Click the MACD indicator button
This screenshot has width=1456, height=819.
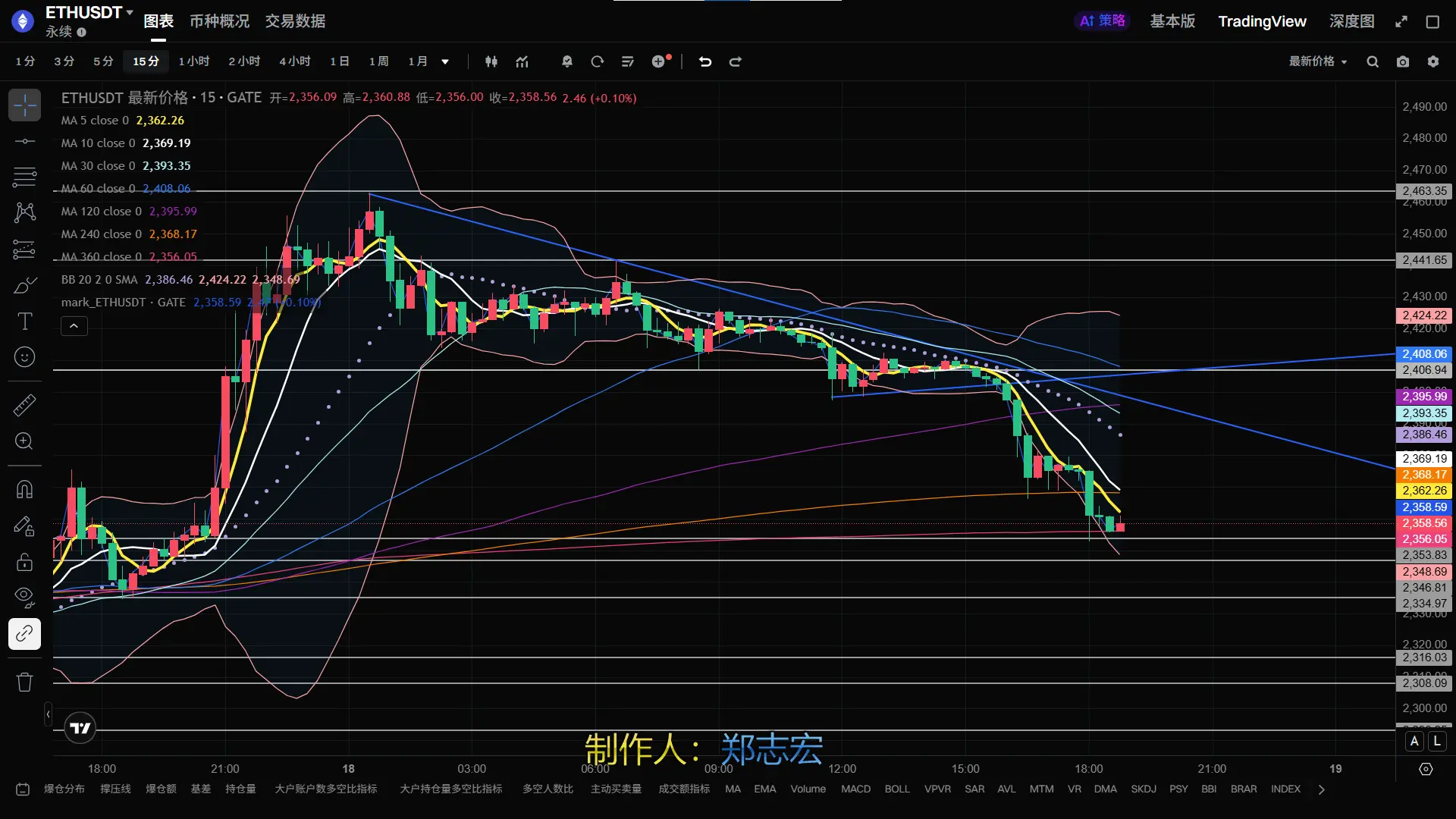[x=855, y=789]
